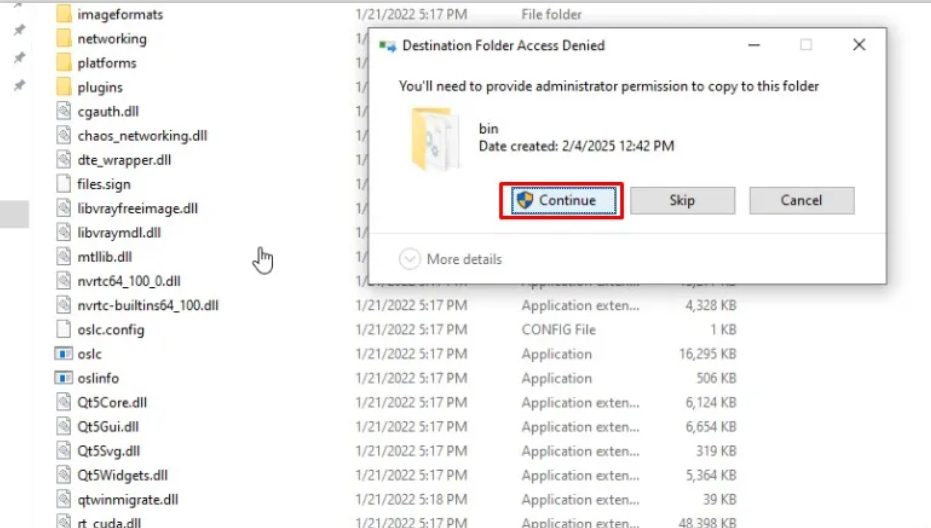Select the nvrtc-builtins64_100.dll file
This screenshot has width=931, height=528.
pyautogui.click(x=147, y=306)
